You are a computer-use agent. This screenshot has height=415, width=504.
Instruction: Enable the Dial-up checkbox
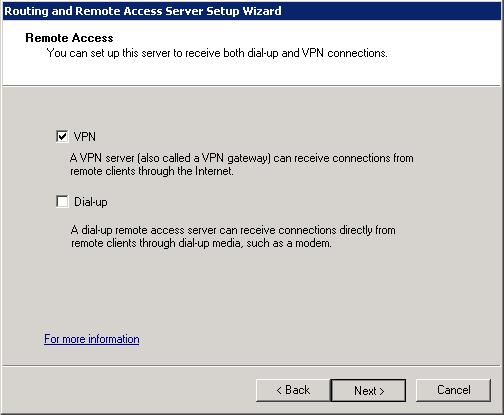tap(62, 202)
